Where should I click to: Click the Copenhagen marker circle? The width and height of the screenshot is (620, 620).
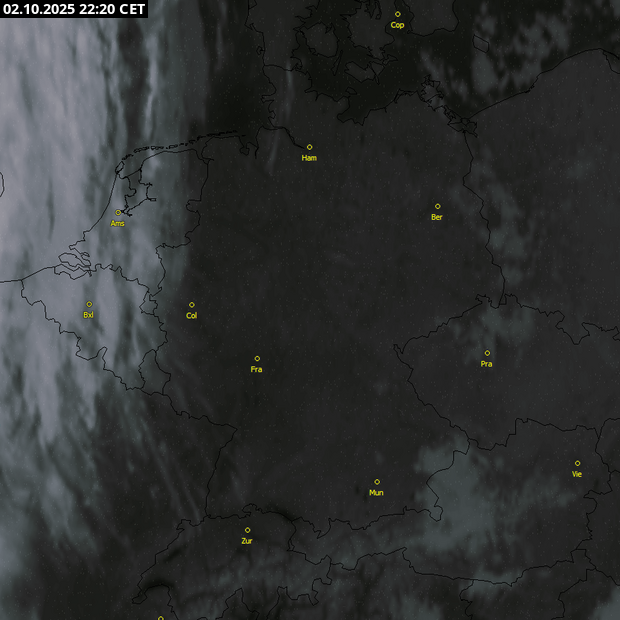coord(397,14)
